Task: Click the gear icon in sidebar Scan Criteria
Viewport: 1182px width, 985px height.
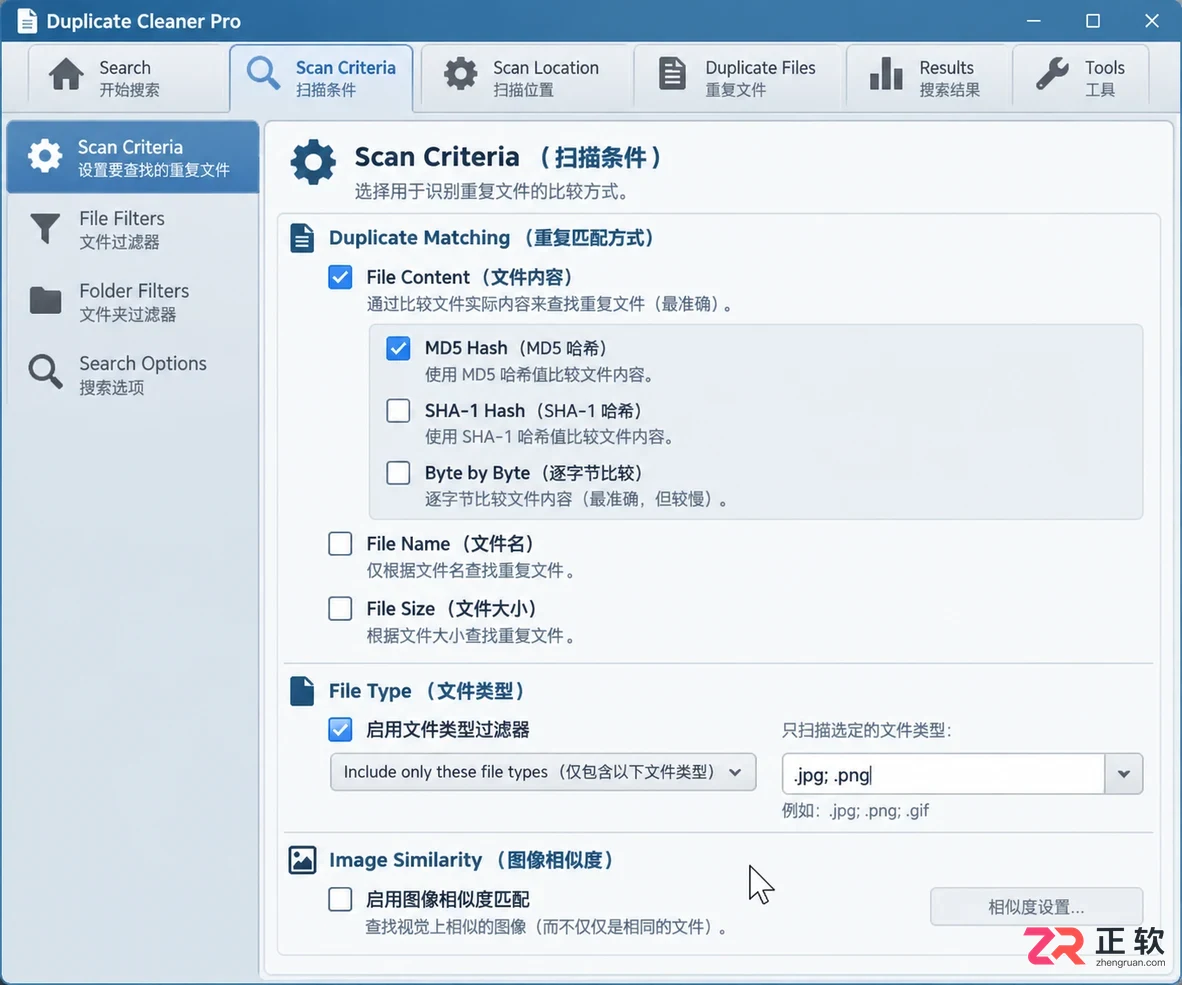Action: [45, 156]
